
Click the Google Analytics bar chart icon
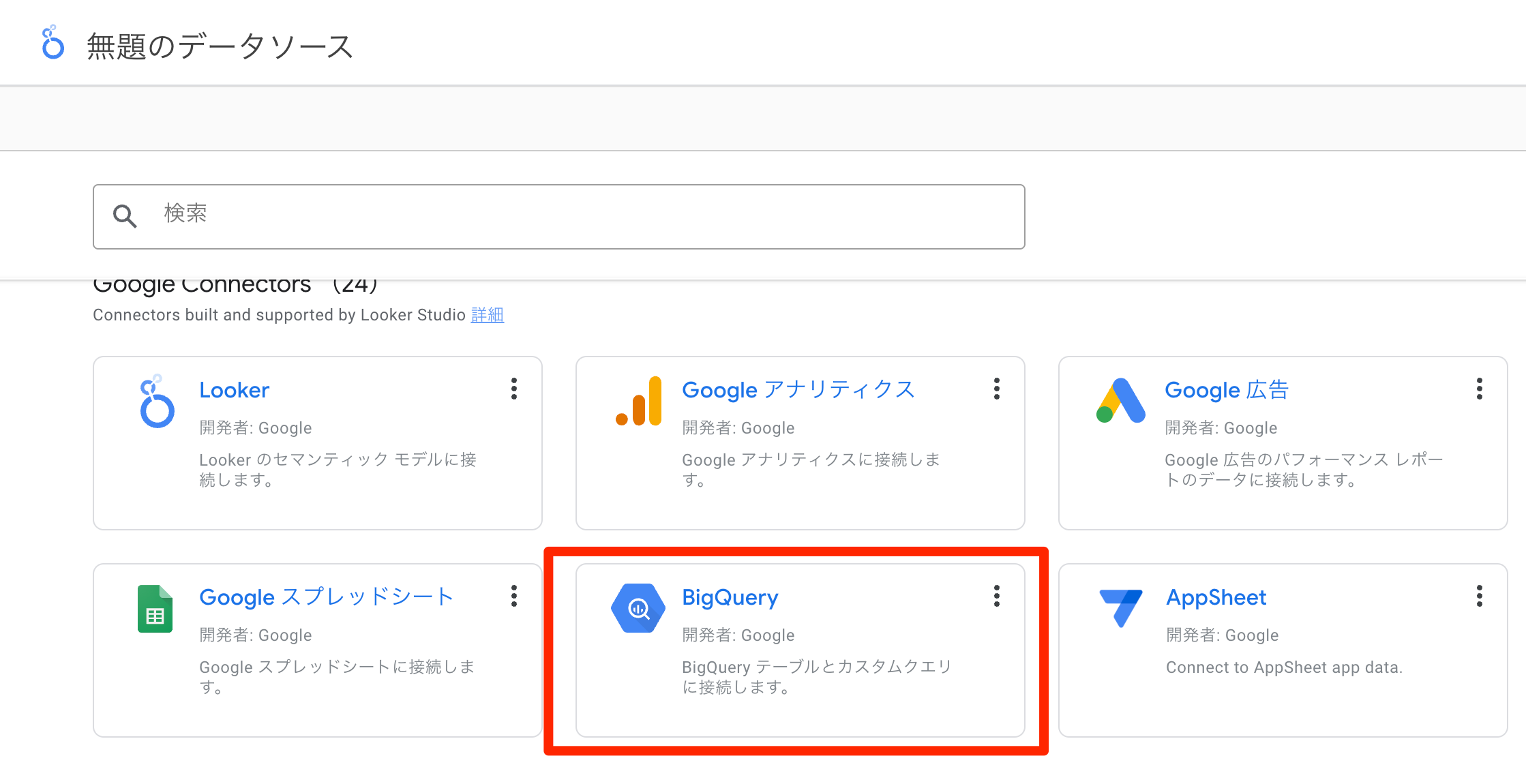click(x=639, y=402)
